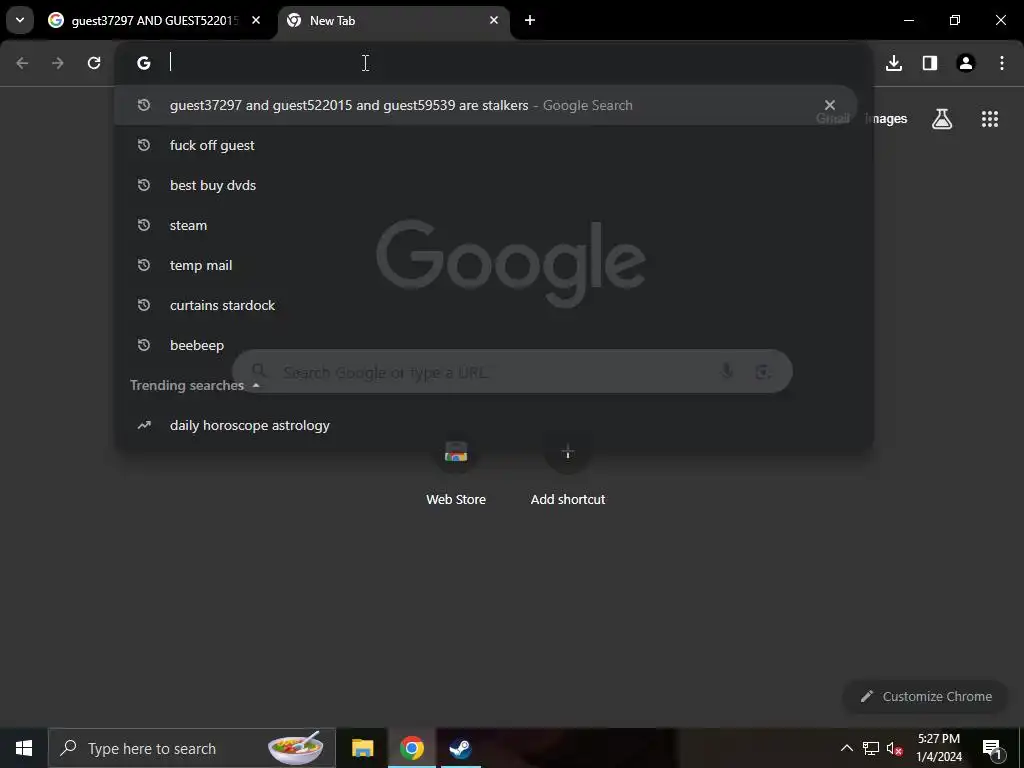Close the guest37297 AND GUEST522015 tab
The image size is (1024, 768).
256,20
